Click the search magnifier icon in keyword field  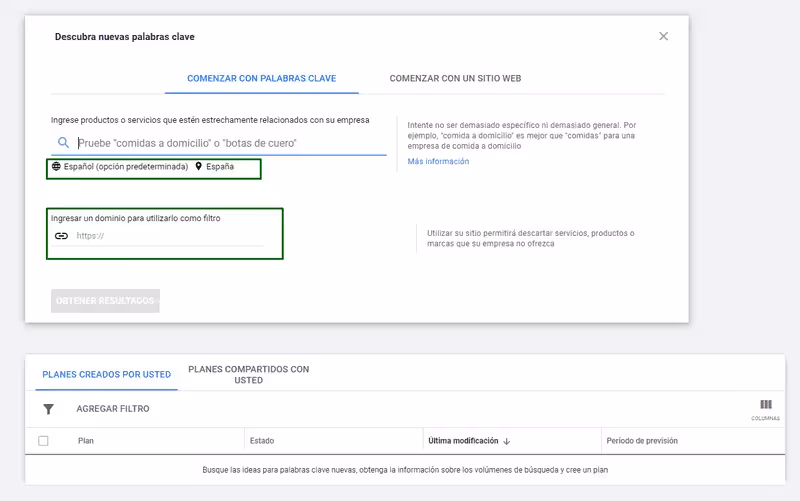pos(63,142)
